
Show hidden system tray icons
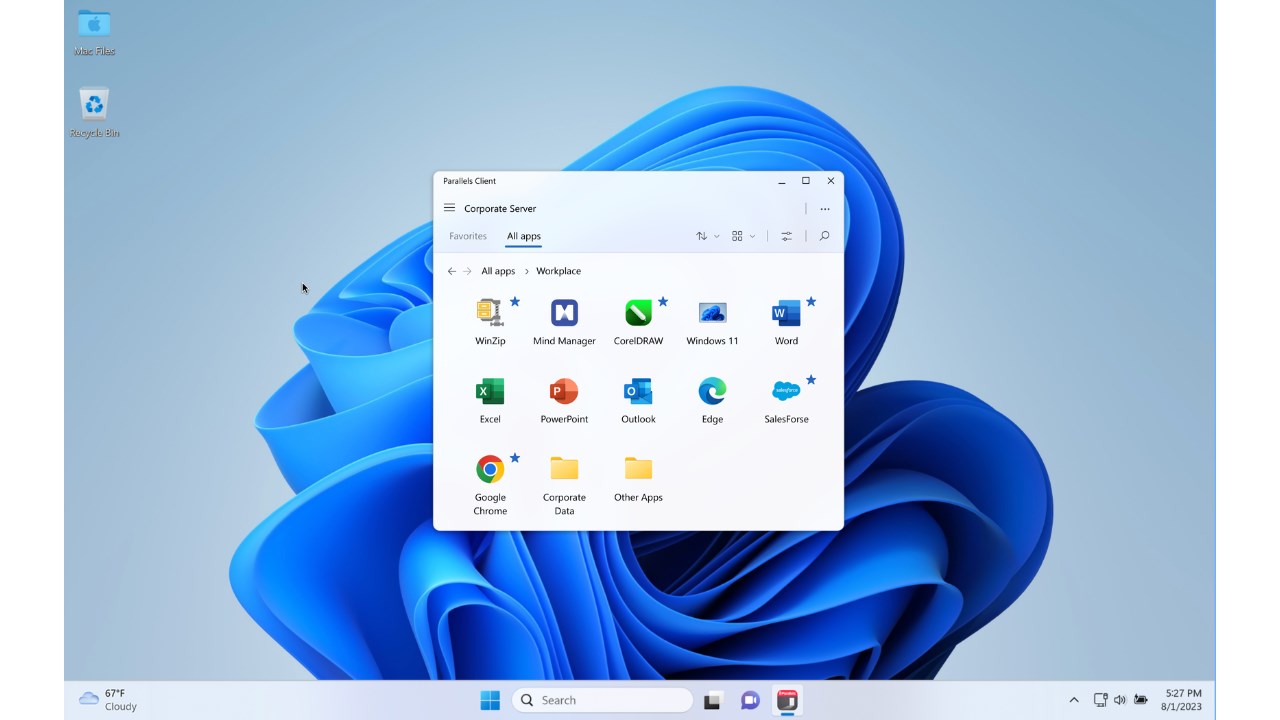click(x=1074, y=700)
